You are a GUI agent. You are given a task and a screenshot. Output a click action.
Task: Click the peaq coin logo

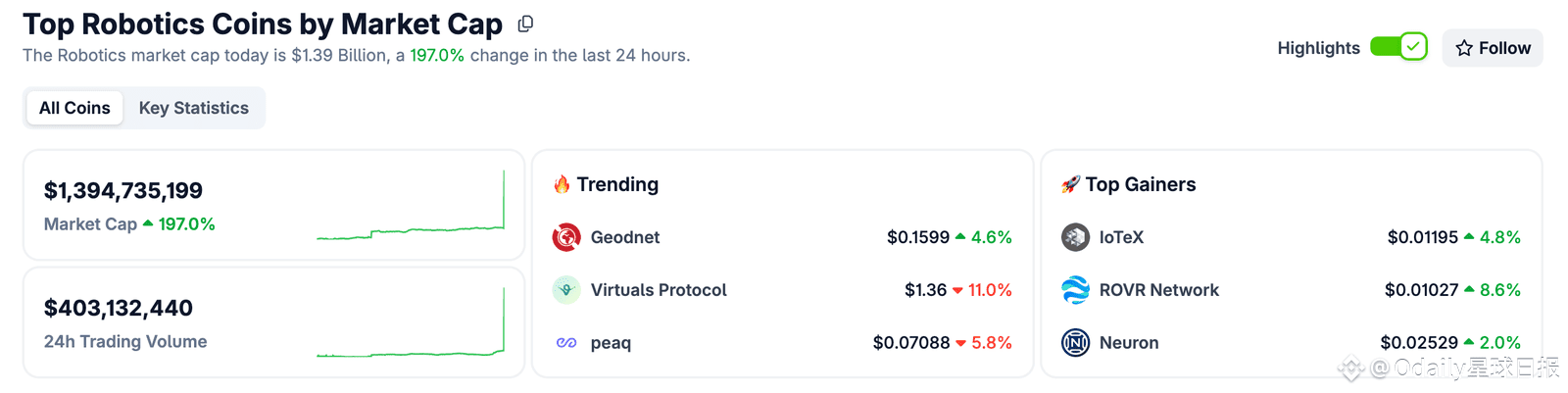[566, 343]
